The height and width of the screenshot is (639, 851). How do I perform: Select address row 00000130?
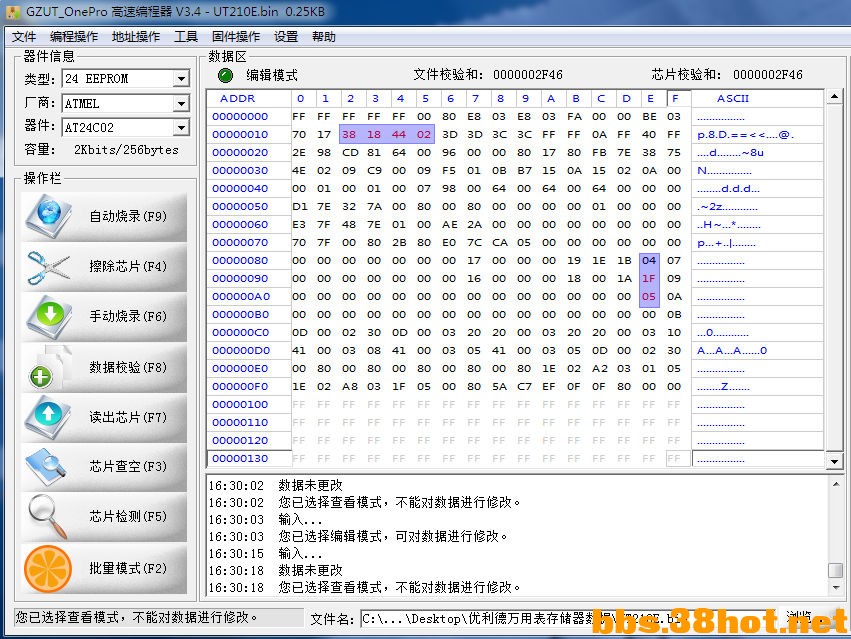pos(240,459)
